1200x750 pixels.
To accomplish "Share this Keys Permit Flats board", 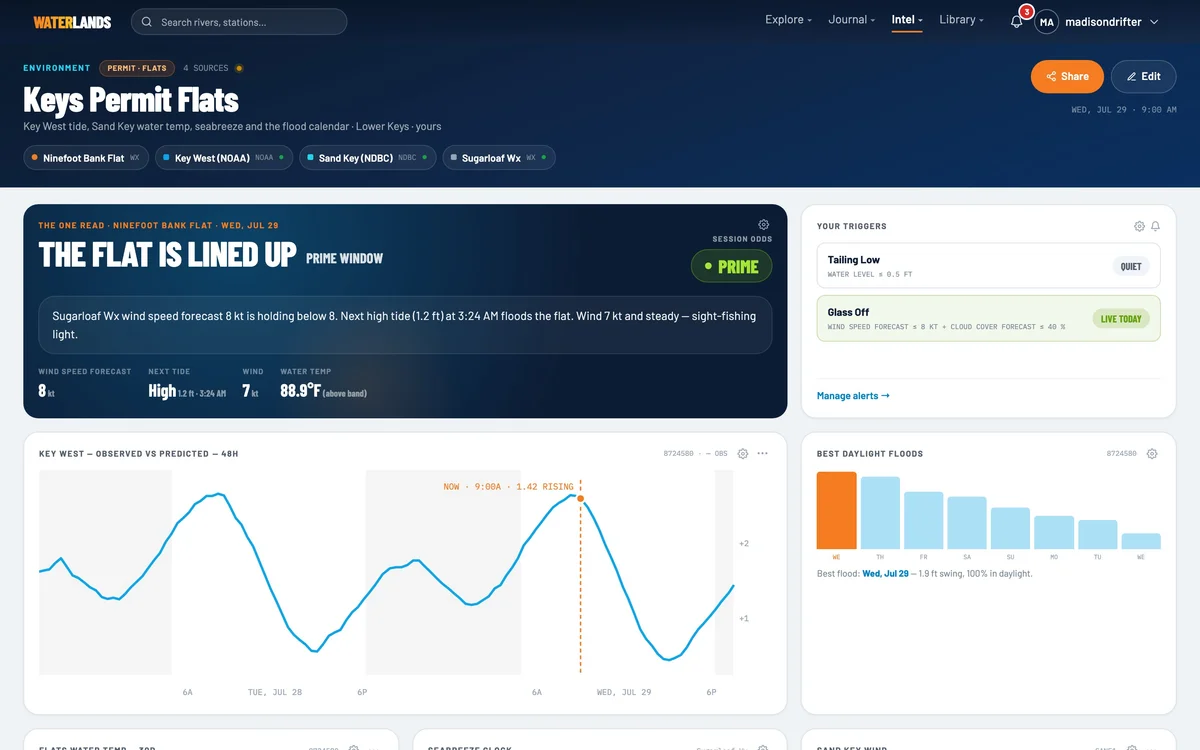I will (1067, 76).
